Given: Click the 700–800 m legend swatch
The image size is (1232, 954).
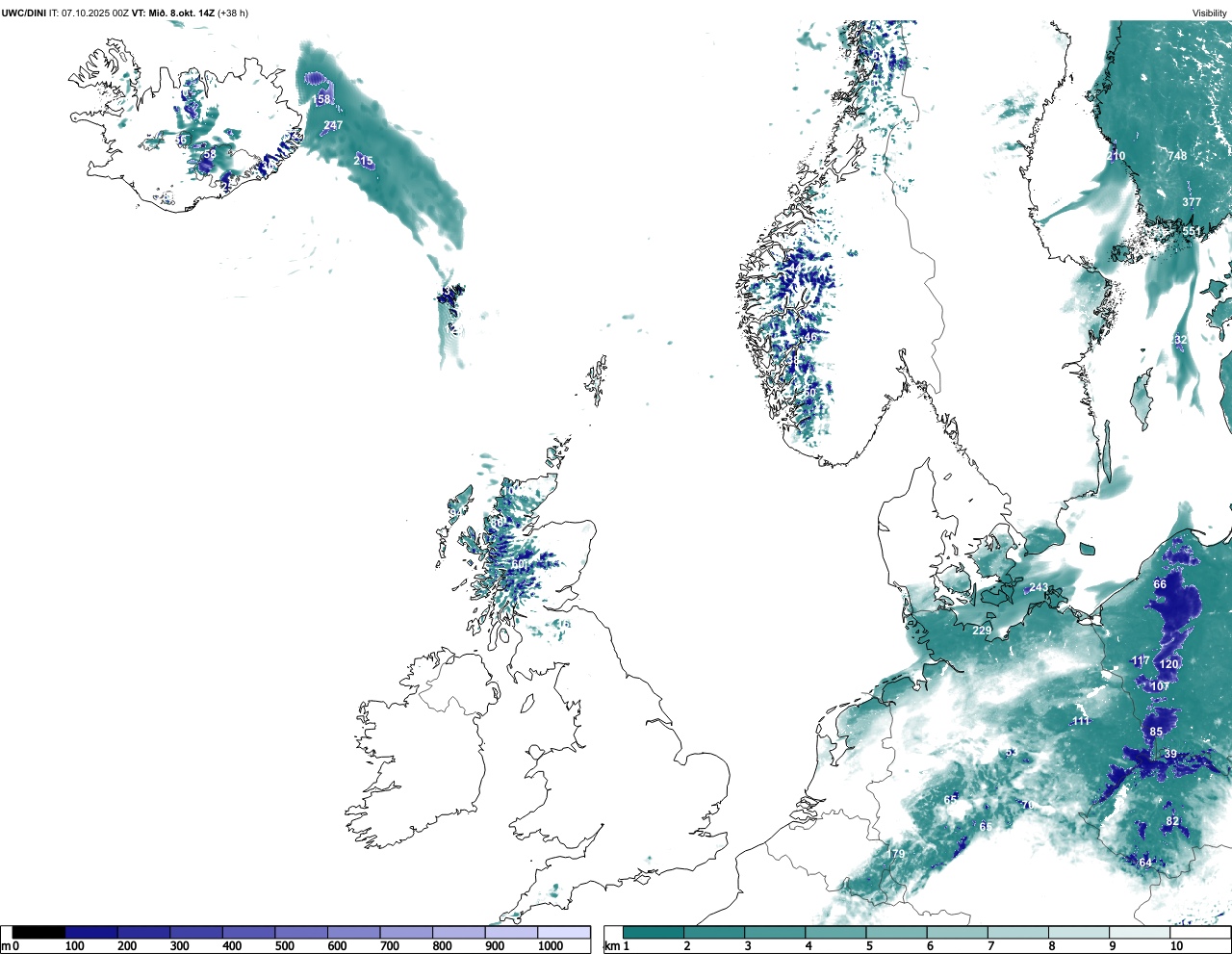Looking at the screenshot, I should (x=406, y=932).
